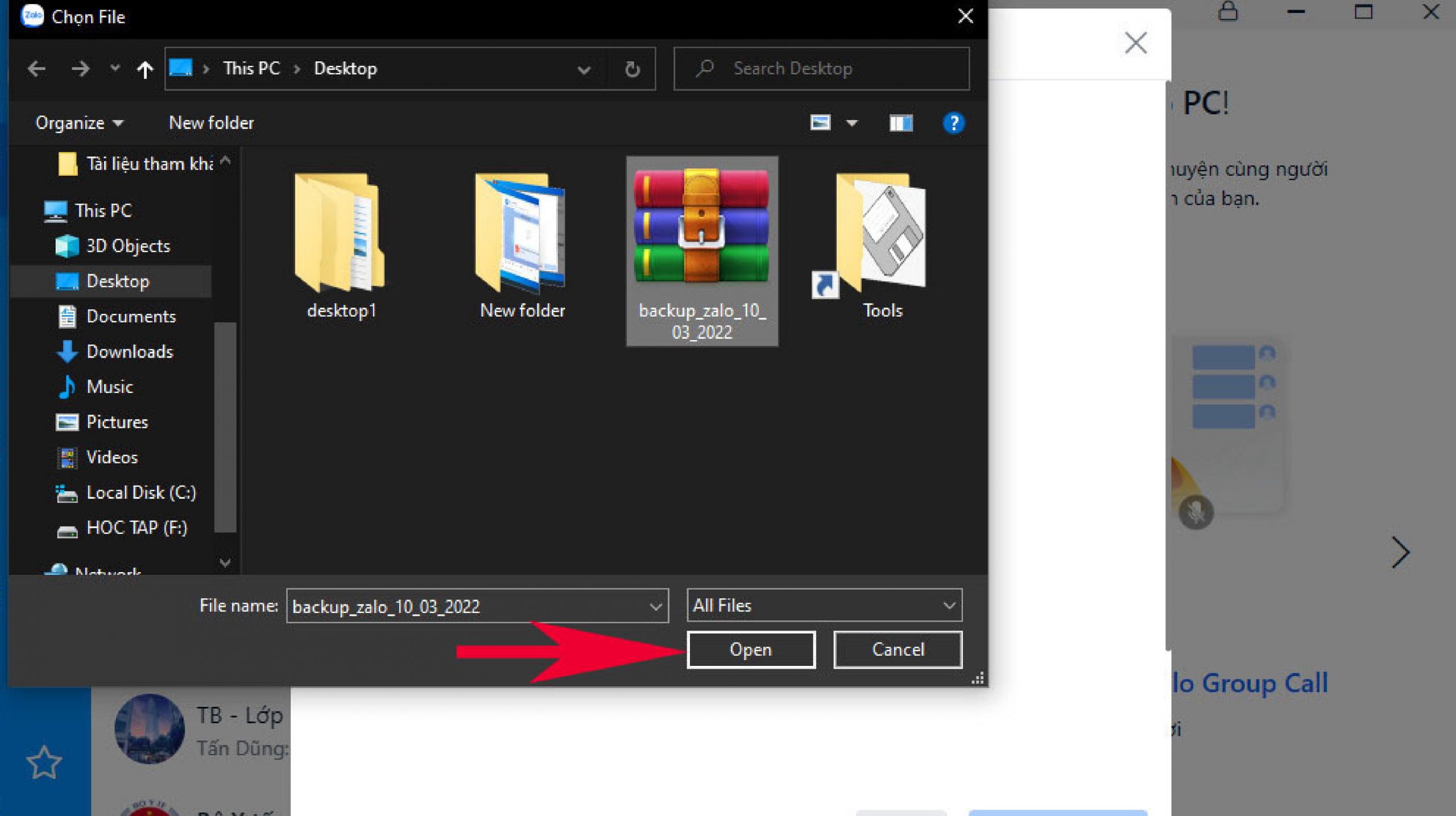
Task: Open 3D Objects in sidebar
Action: [113, 246]
